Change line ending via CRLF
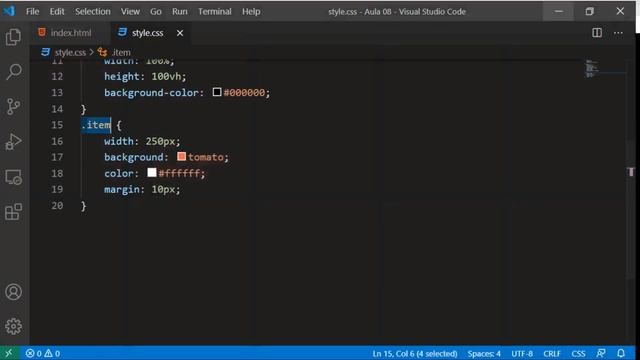The width and height of the screenshot is (640, 360). coord(552,353)
